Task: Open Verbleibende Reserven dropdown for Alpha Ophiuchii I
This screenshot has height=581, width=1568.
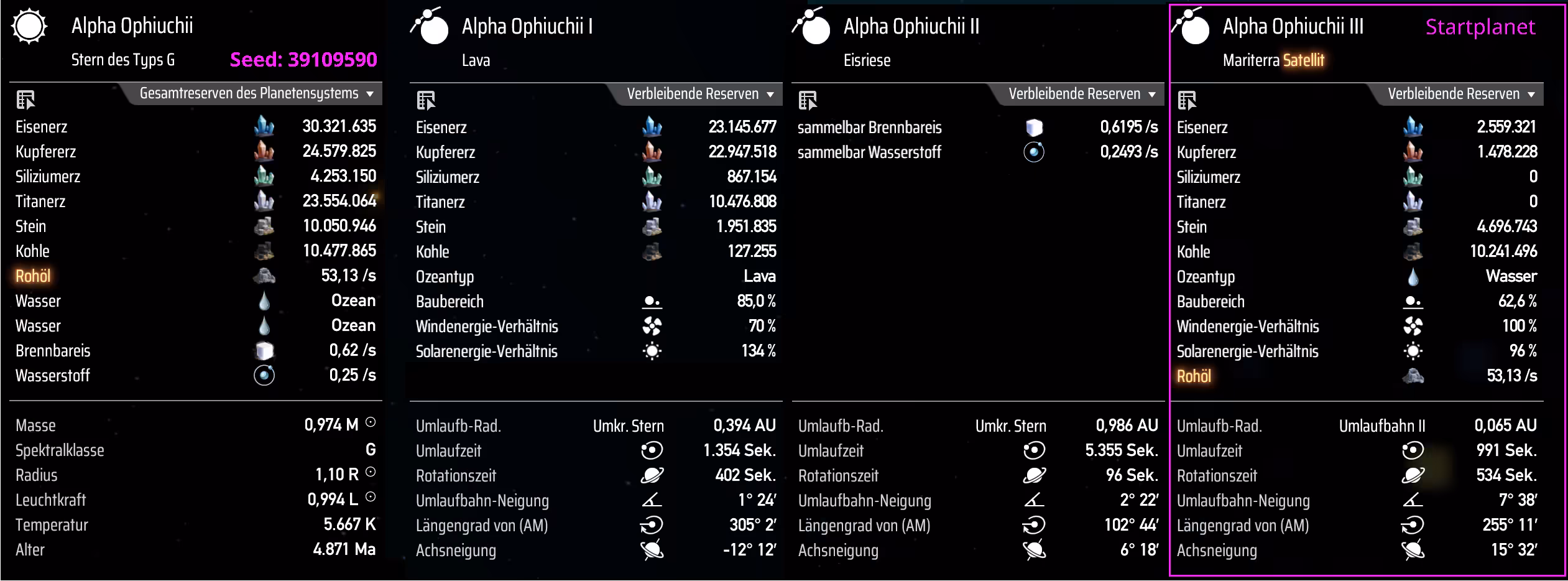Action: pyautogui.click(x=699, y=94)
